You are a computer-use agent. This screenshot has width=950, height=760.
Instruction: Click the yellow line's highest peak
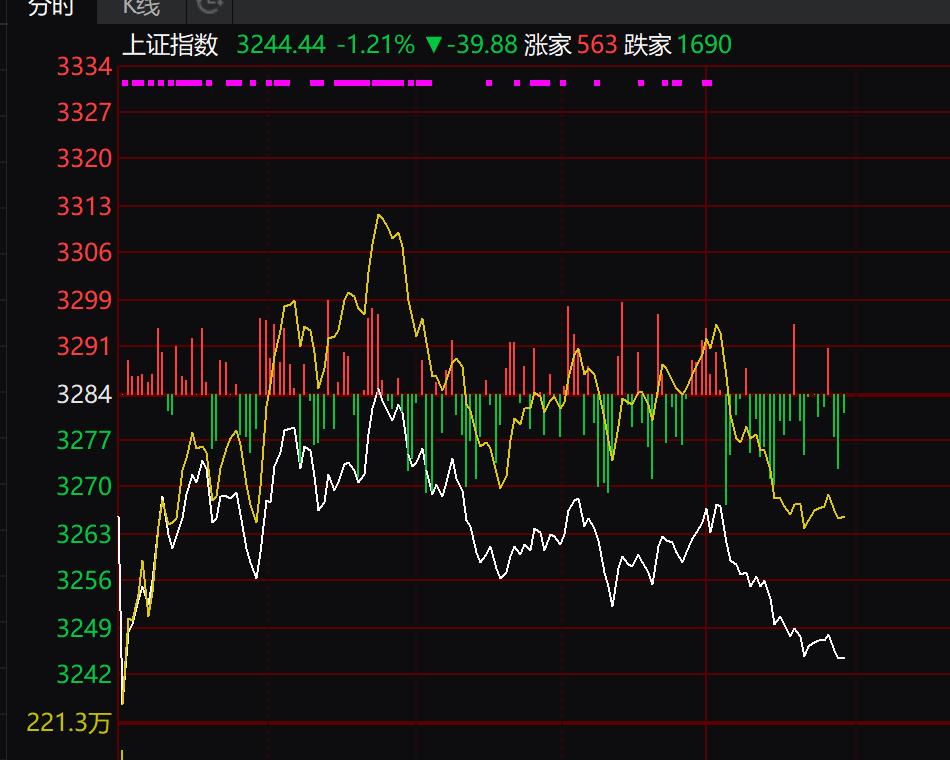[379, 215]
